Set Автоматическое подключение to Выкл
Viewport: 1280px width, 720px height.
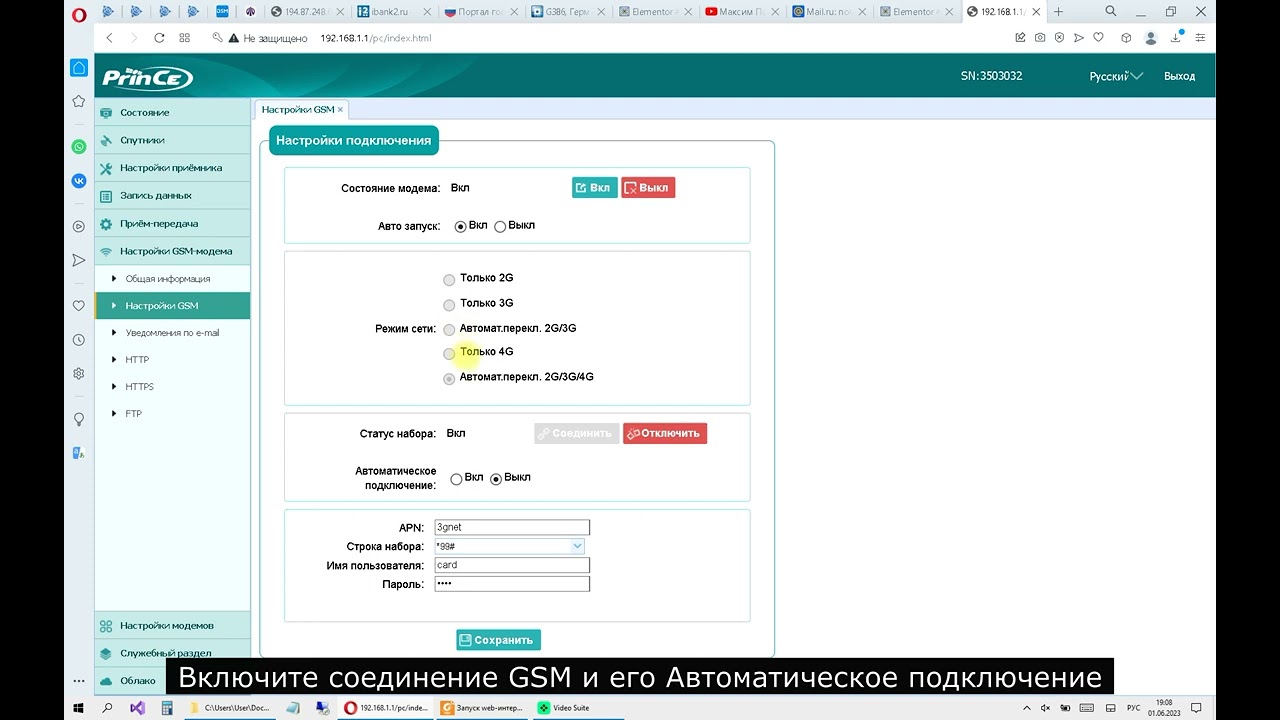click(496, 479)
